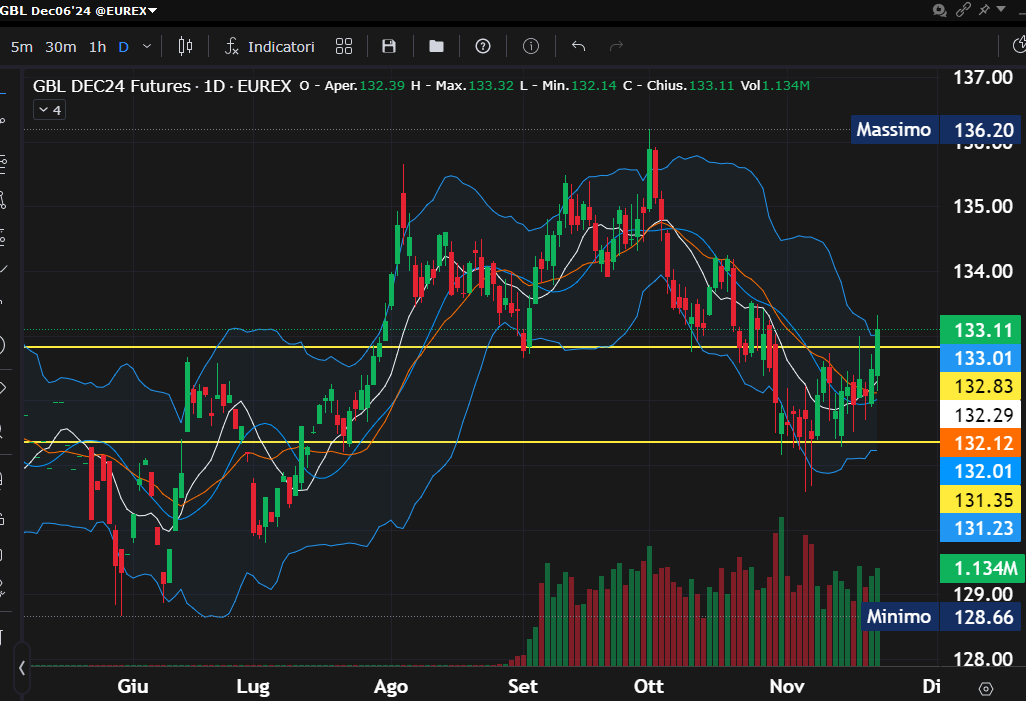The height and width of the screenshot is (701, 1026).
Task: Undo the last chart action
Action: coord(578,46)
